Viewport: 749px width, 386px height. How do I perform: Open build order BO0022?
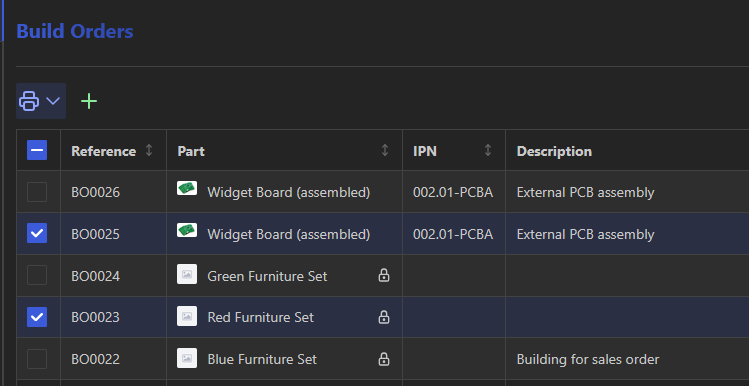pos(96,359)
